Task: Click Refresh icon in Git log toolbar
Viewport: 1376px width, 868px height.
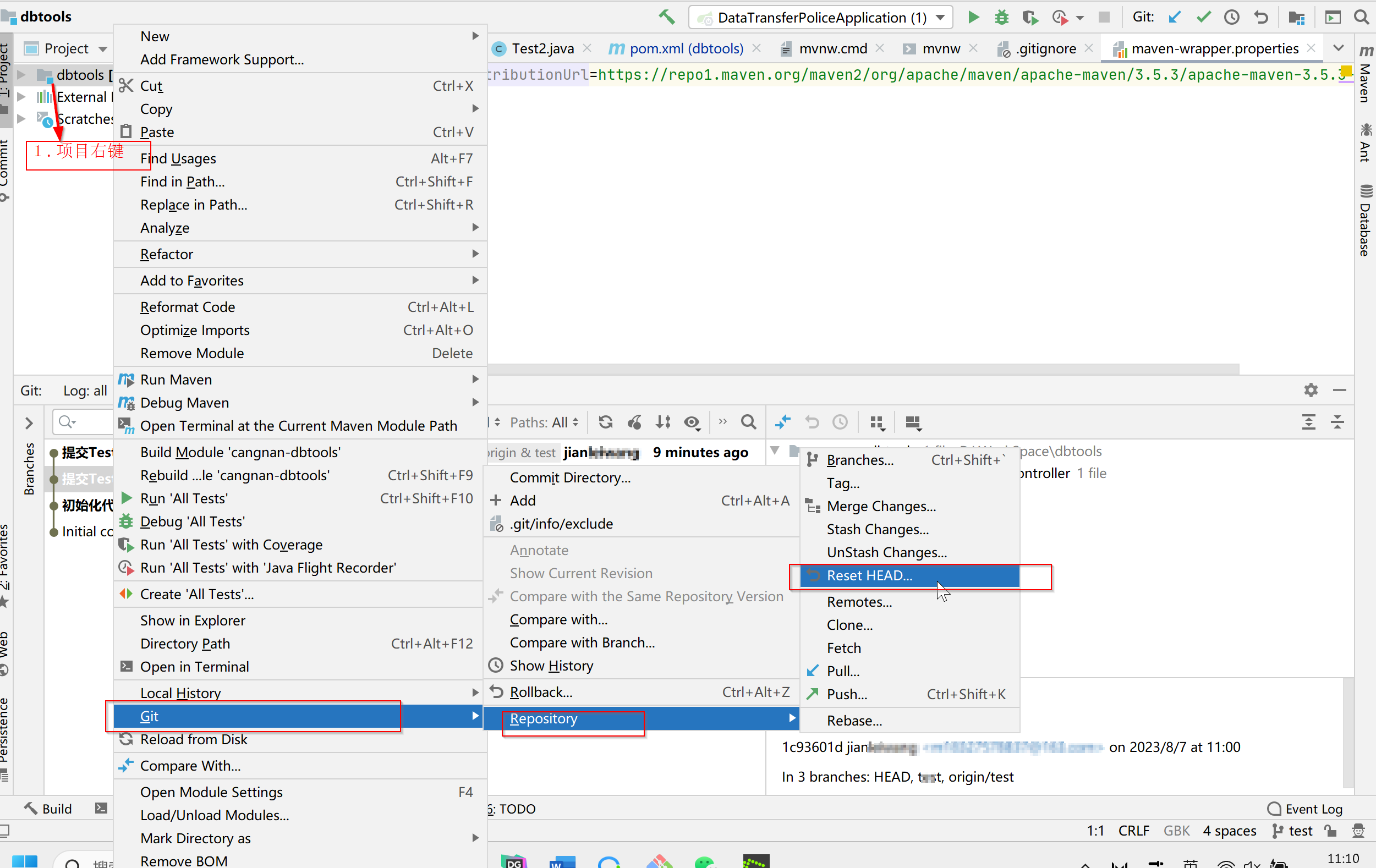Action: (606, 422)
